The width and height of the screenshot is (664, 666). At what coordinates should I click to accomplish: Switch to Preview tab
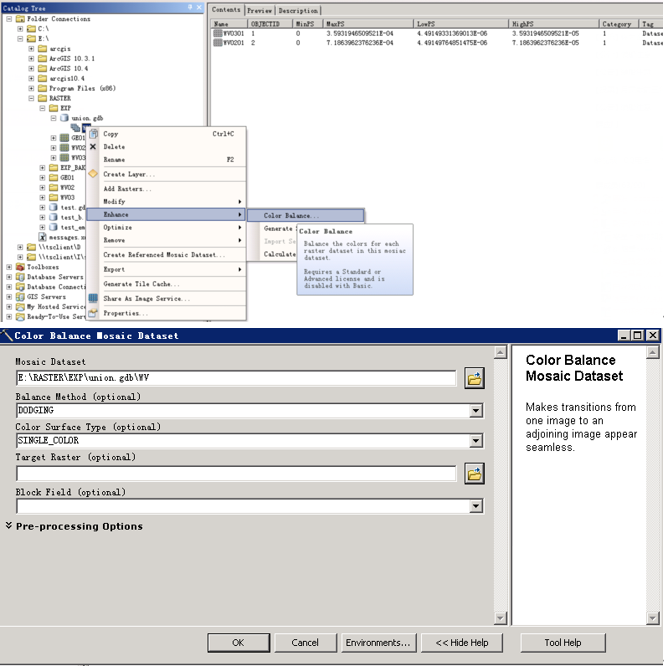tap(260, 10)
